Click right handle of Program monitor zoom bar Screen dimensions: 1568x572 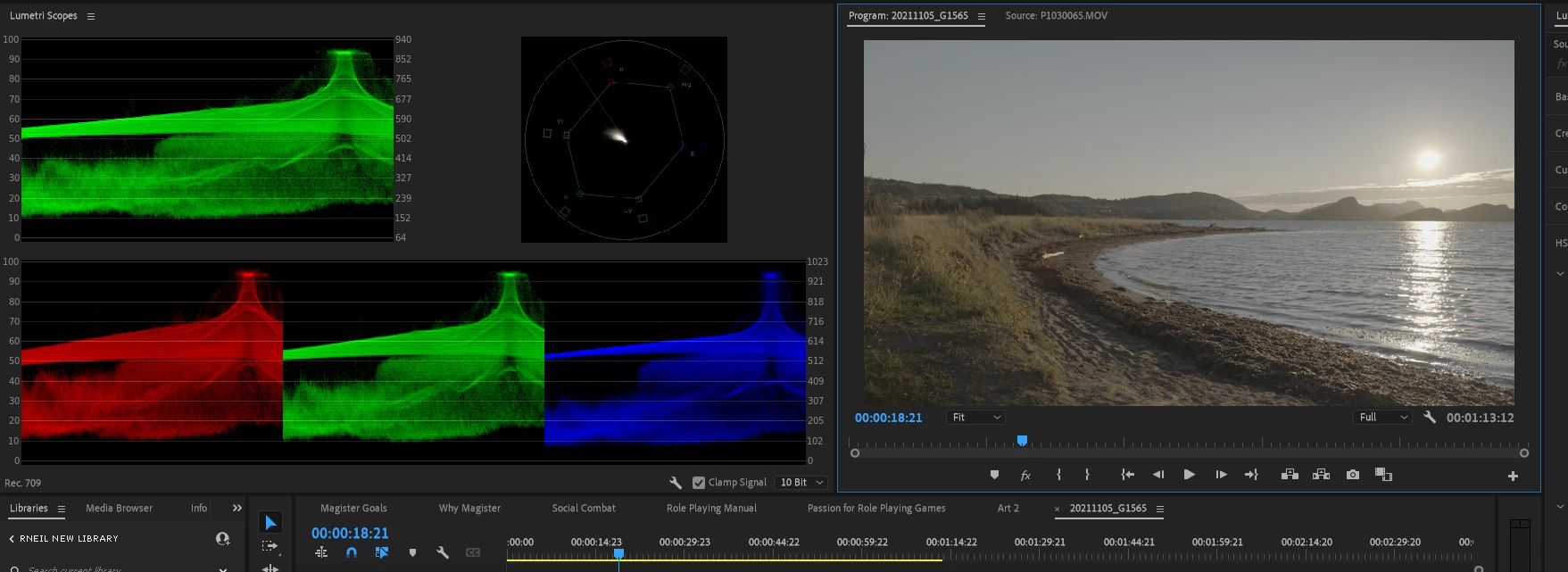[1523, 453]
